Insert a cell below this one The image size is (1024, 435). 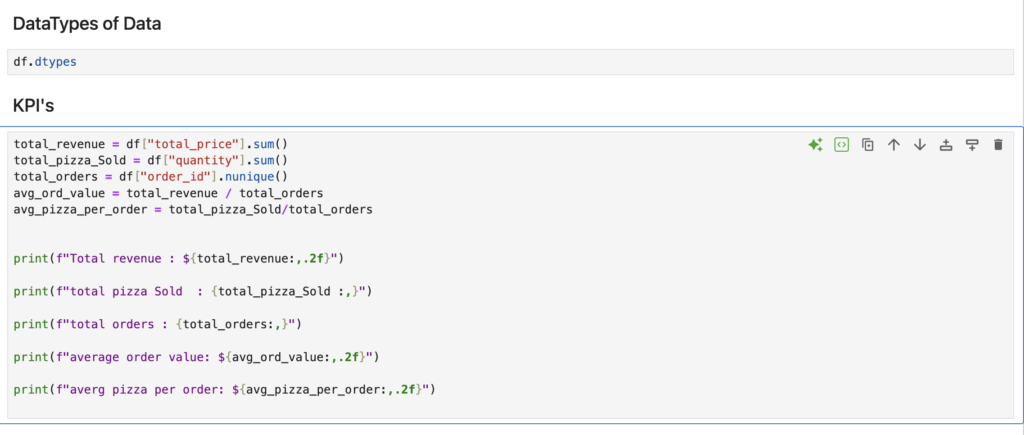point(971,145)
